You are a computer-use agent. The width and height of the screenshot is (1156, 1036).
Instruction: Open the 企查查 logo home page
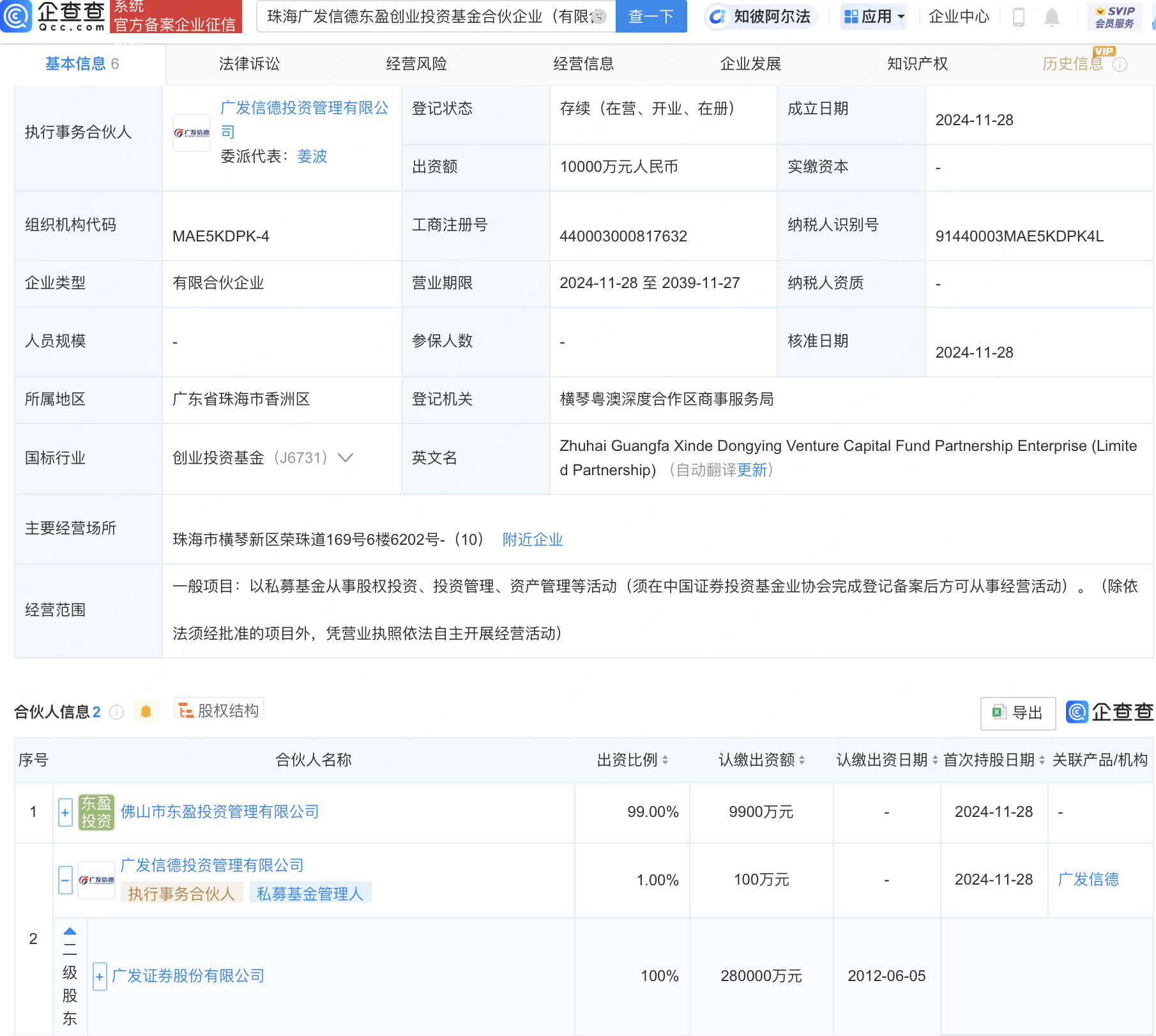click(52, 16)
